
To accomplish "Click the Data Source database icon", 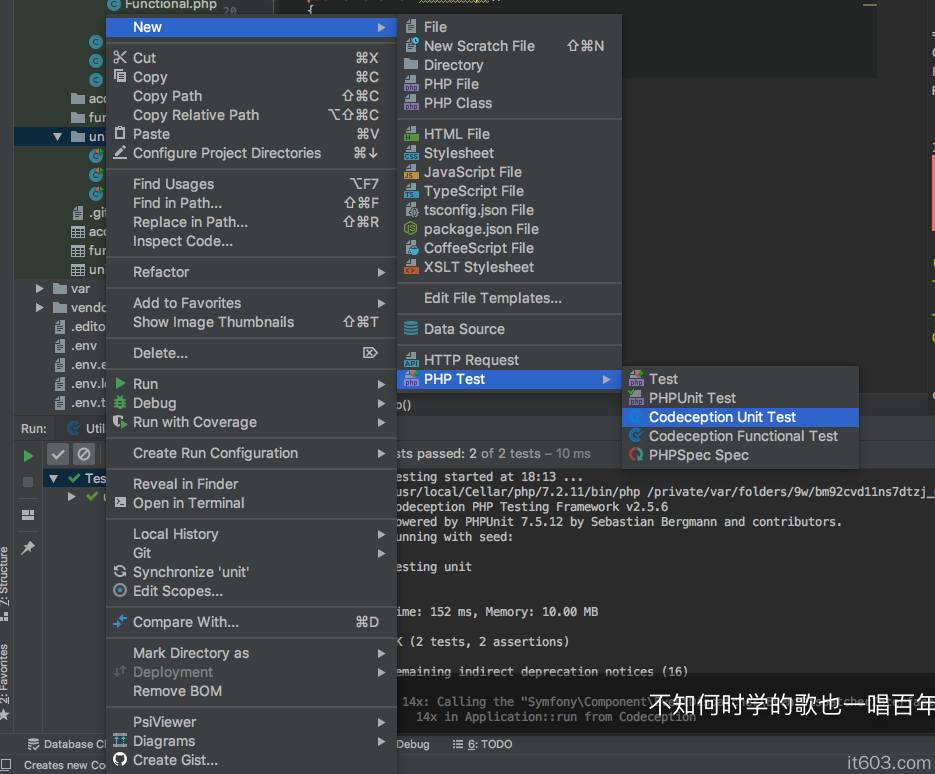I will (x=411, y=329).
